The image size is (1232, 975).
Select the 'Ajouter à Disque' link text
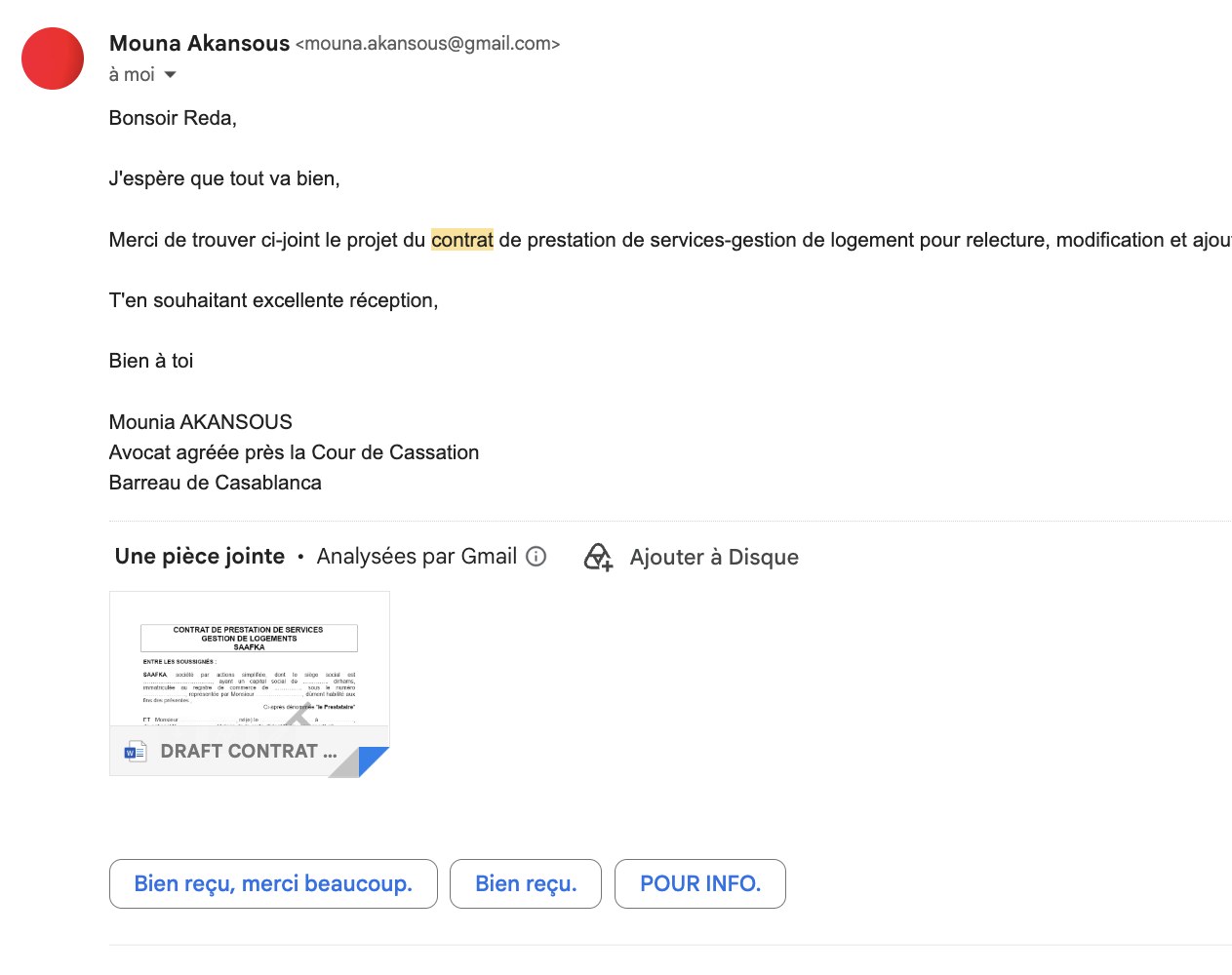(x=714, y=557)
